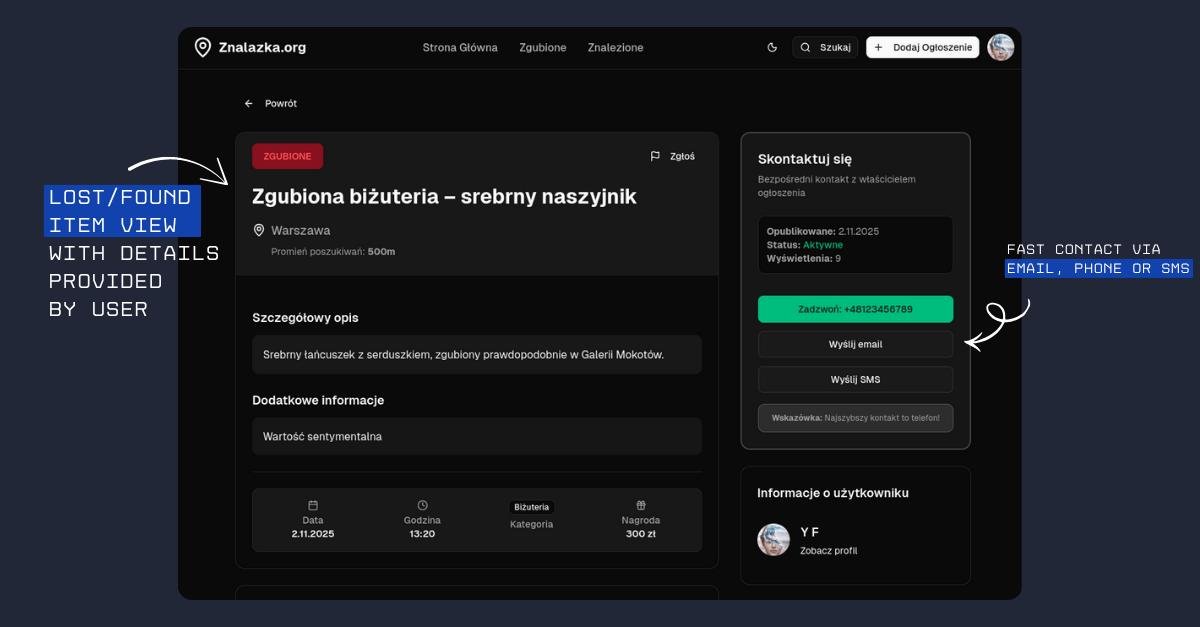Image resolution: width=1200 pixels, height=627 pixels.
Task: Click the gift icon above Nagroda
Action: (640, 505)
